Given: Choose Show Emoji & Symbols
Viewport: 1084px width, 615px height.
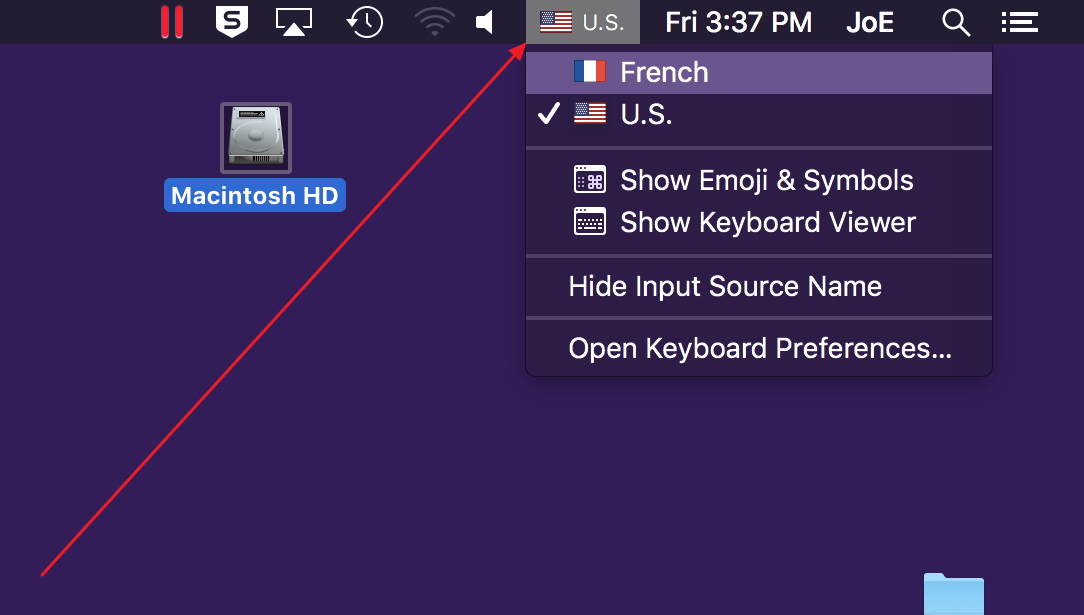Looking at the screenshot, I should pos(766,180).
